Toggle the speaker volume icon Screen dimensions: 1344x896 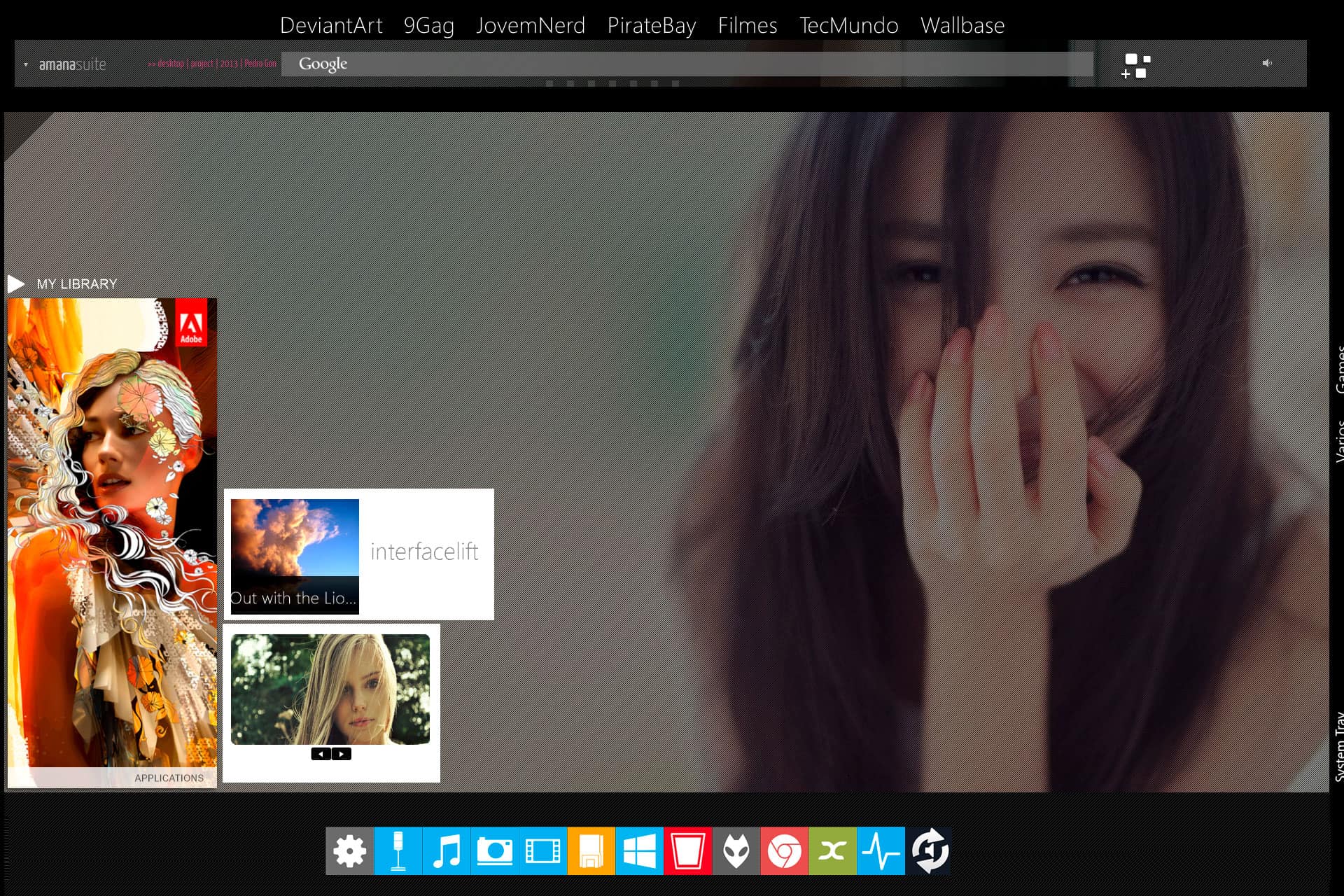point(1267,64)
